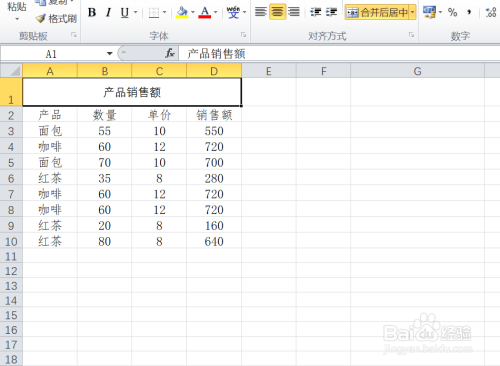Click cell 280 in row 6
Screen dimensions: 500x366
[x=214, y=178]
